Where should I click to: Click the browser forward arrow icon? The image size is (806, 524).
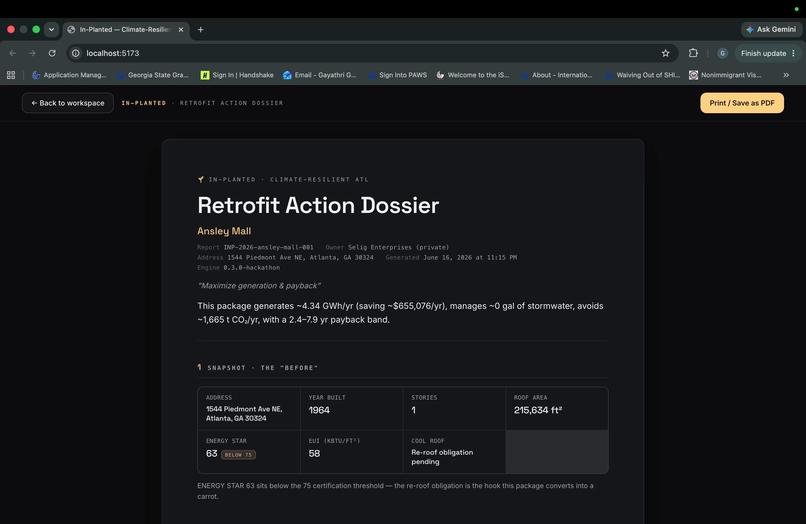click(32, 53)
